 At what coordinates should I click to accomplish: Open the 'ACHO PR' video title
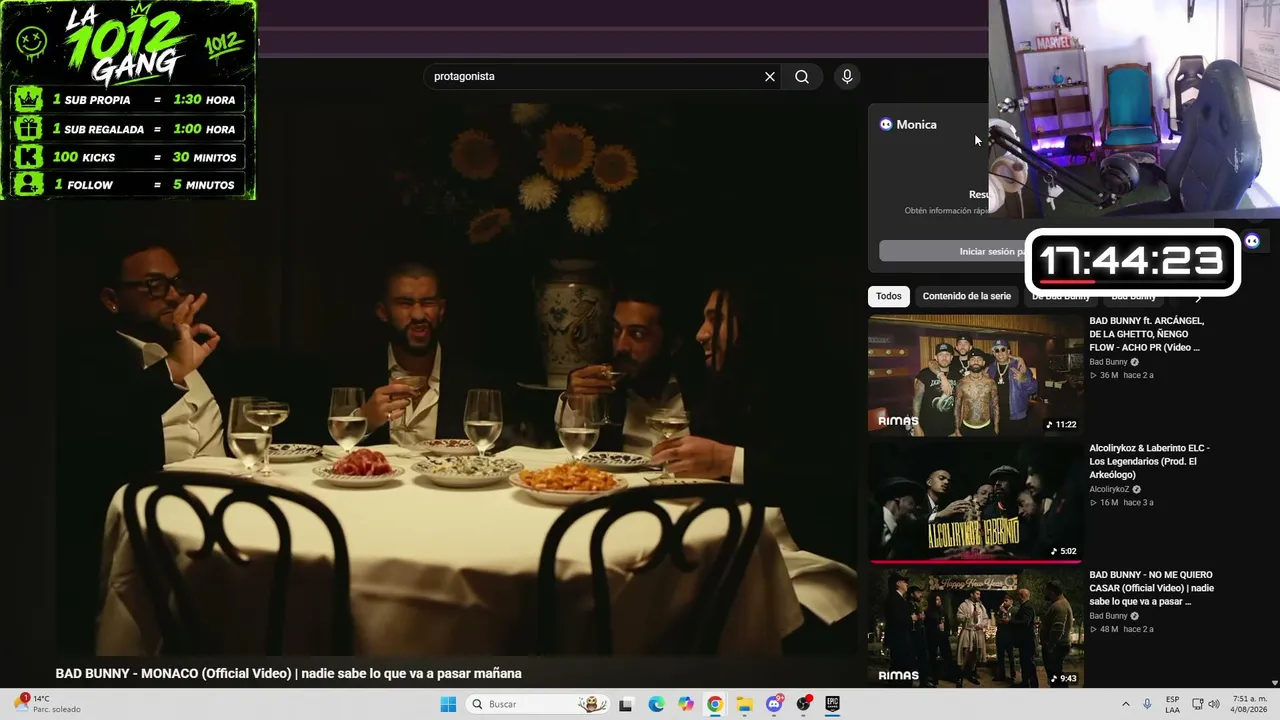pyautogui.click(x=1147, y=334)
